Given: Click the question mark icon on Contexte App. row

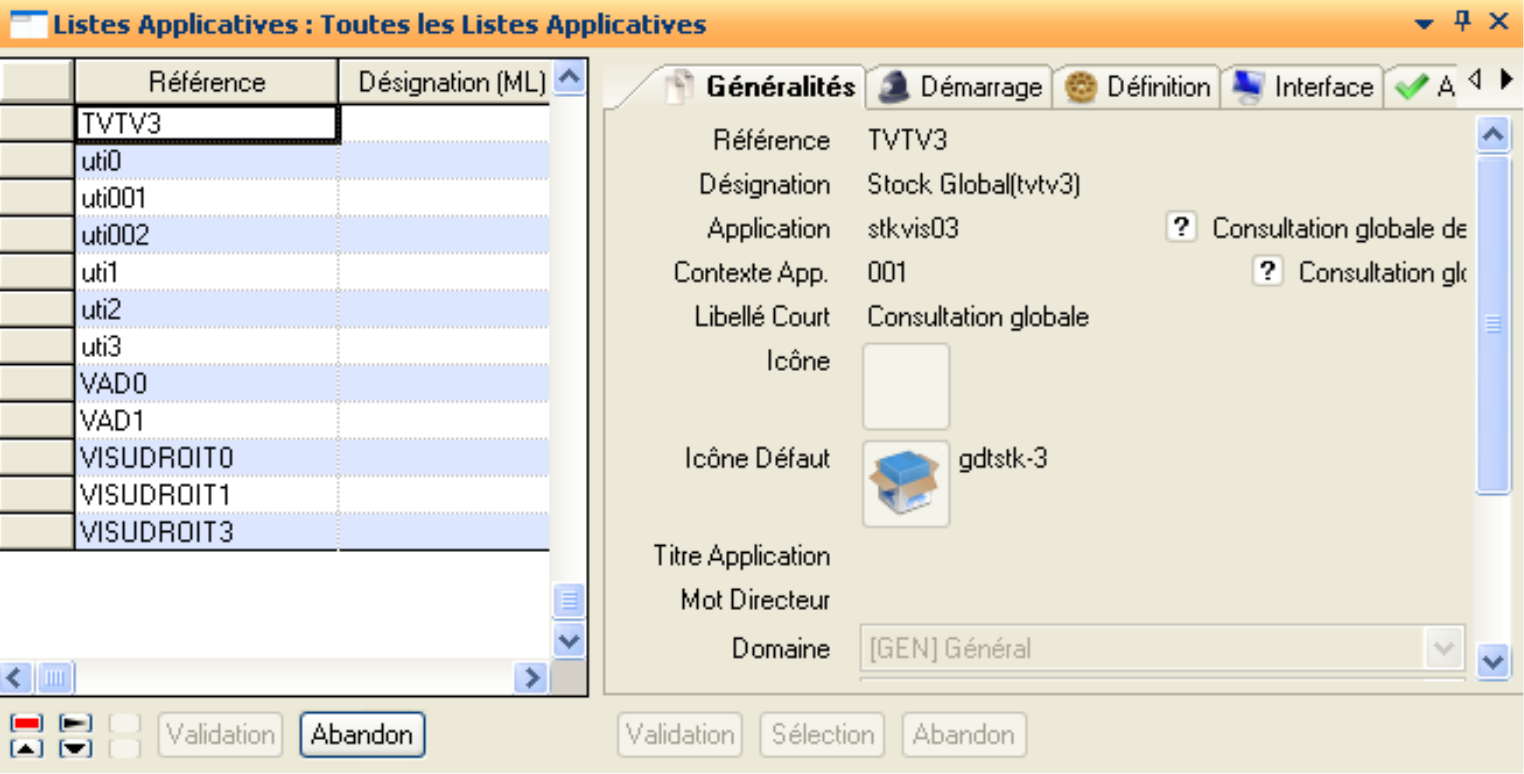Looking at the screenshot, I should point(1267,272).
